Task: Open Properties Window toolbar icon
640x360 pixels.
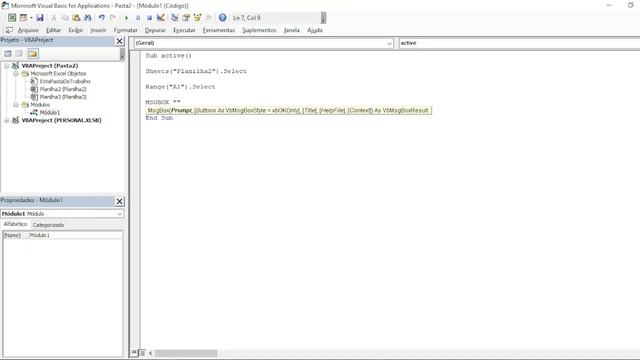Action: (x=186, y=18)
